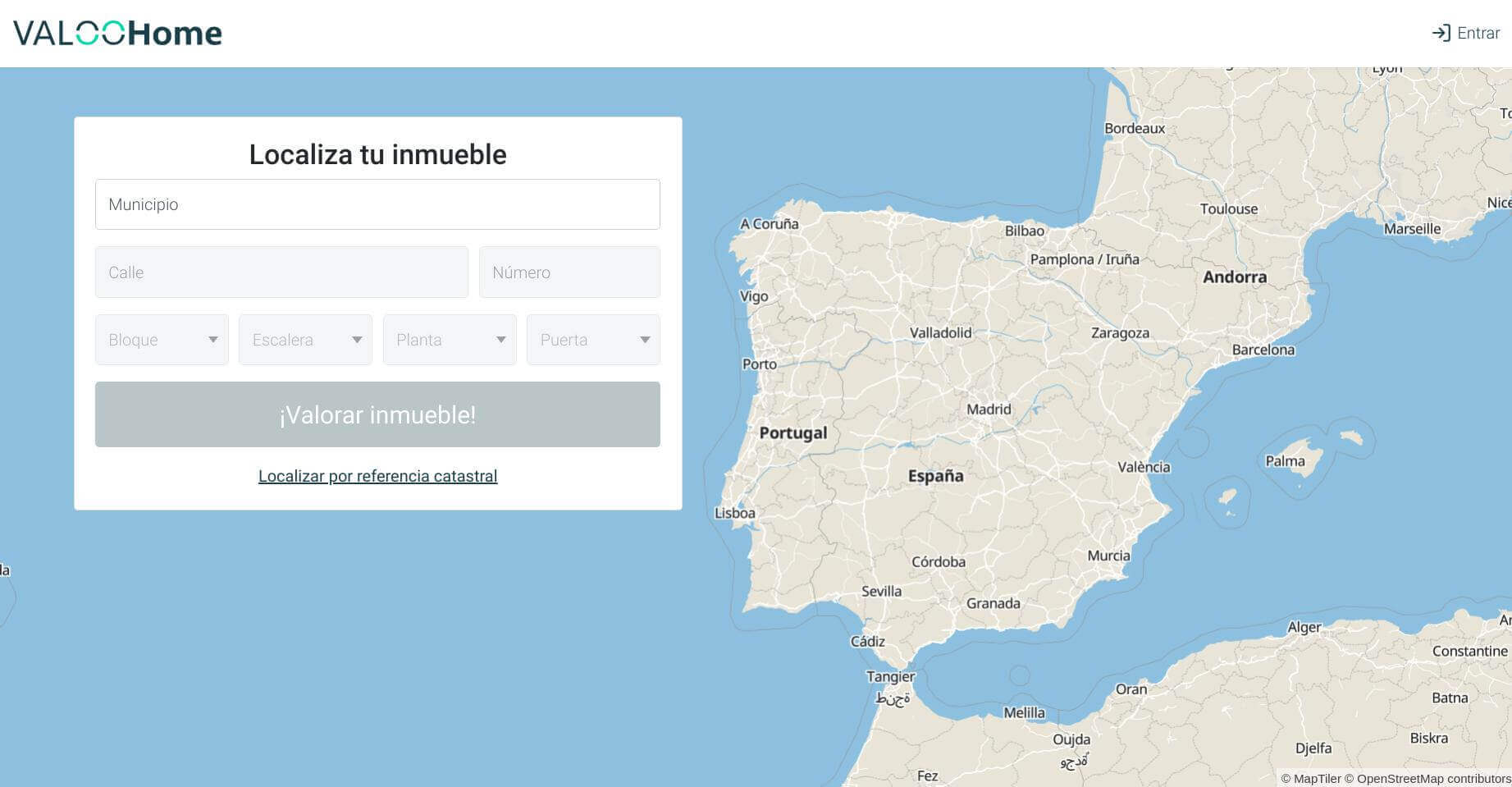
Task: Click the Tangier map label
Action: pyautogui.click(x=890, y=676)
